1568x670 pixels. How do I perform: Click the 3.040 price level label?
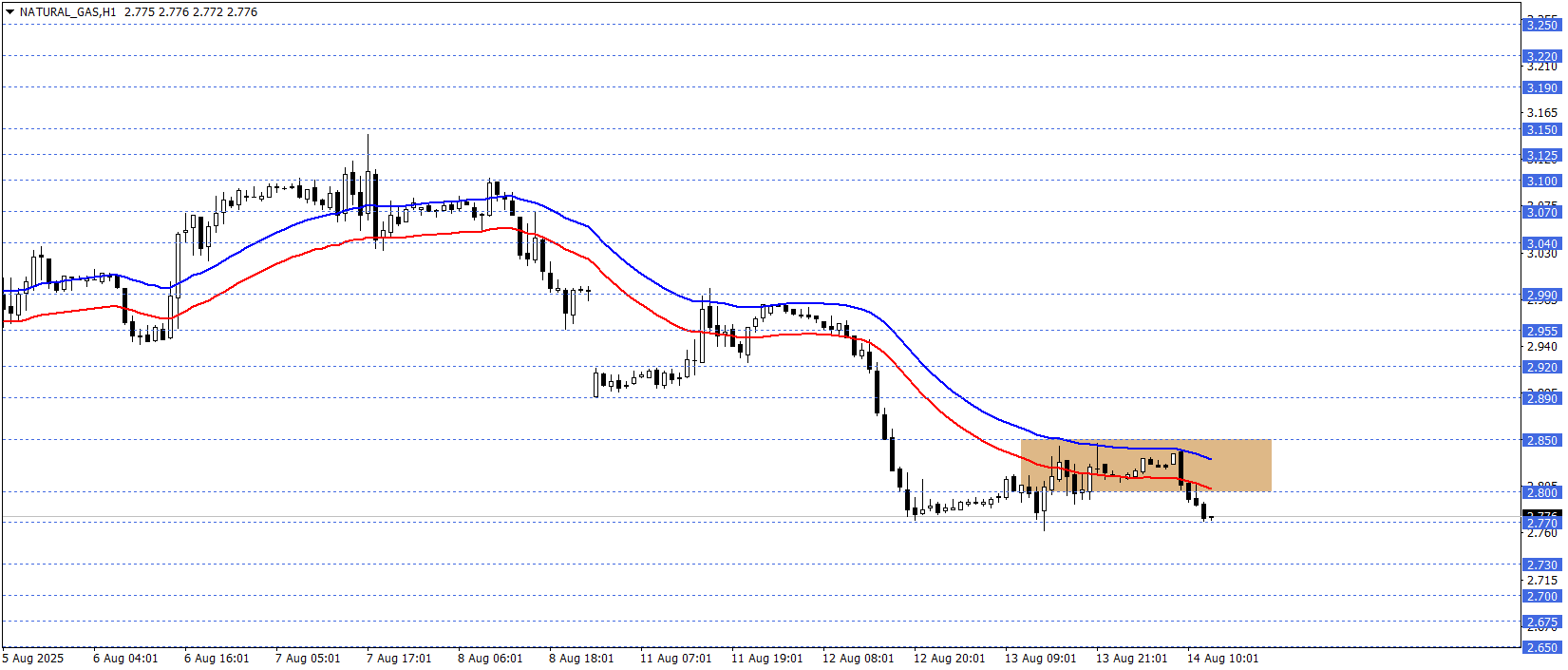(1541, 243)
